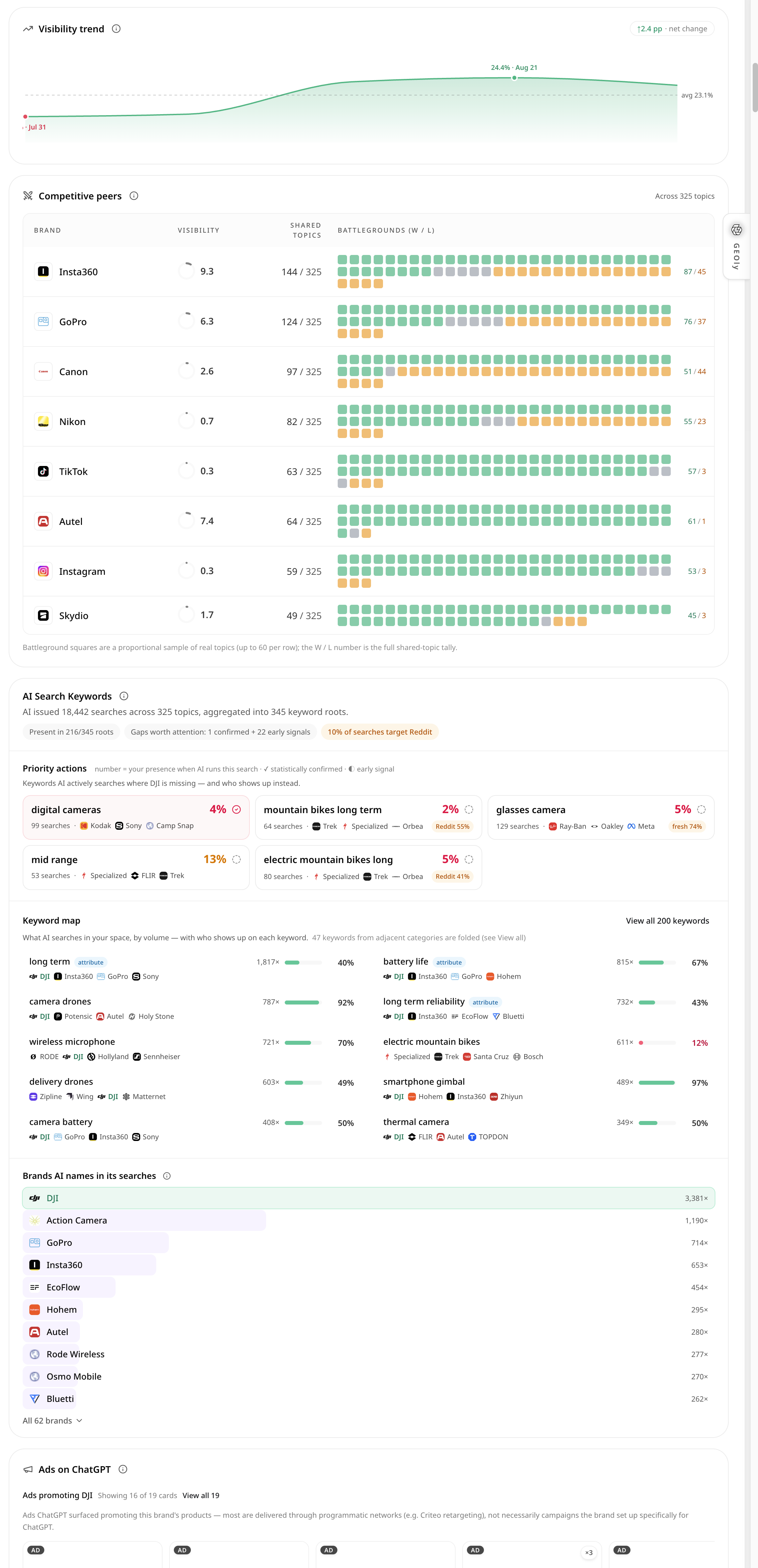This screenshot has width=758, height=1568.
Task: Select the DJI row in brands list
Action: coord(368,1198)
